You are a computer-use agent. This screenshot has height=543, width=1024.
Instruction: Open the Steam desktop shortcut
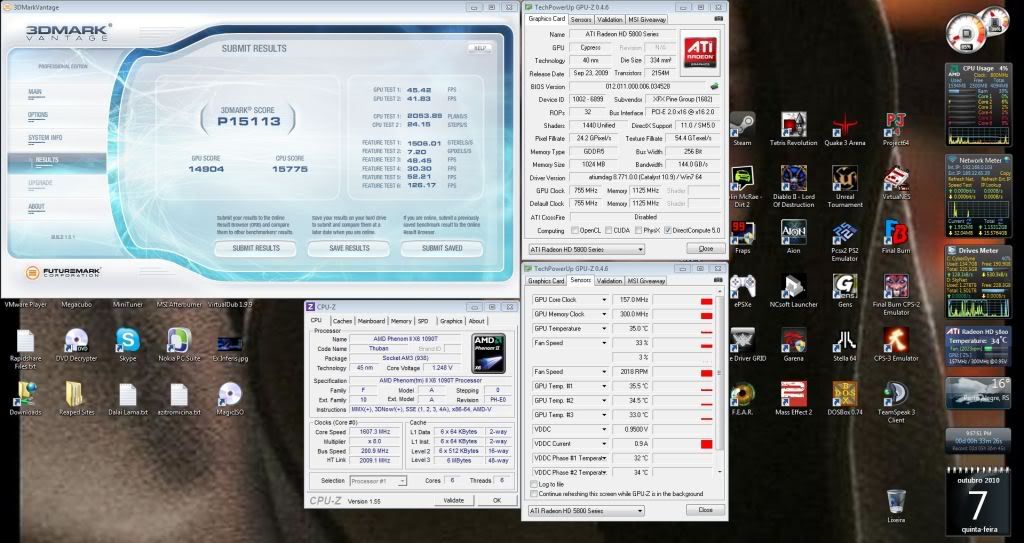(742, 124)
